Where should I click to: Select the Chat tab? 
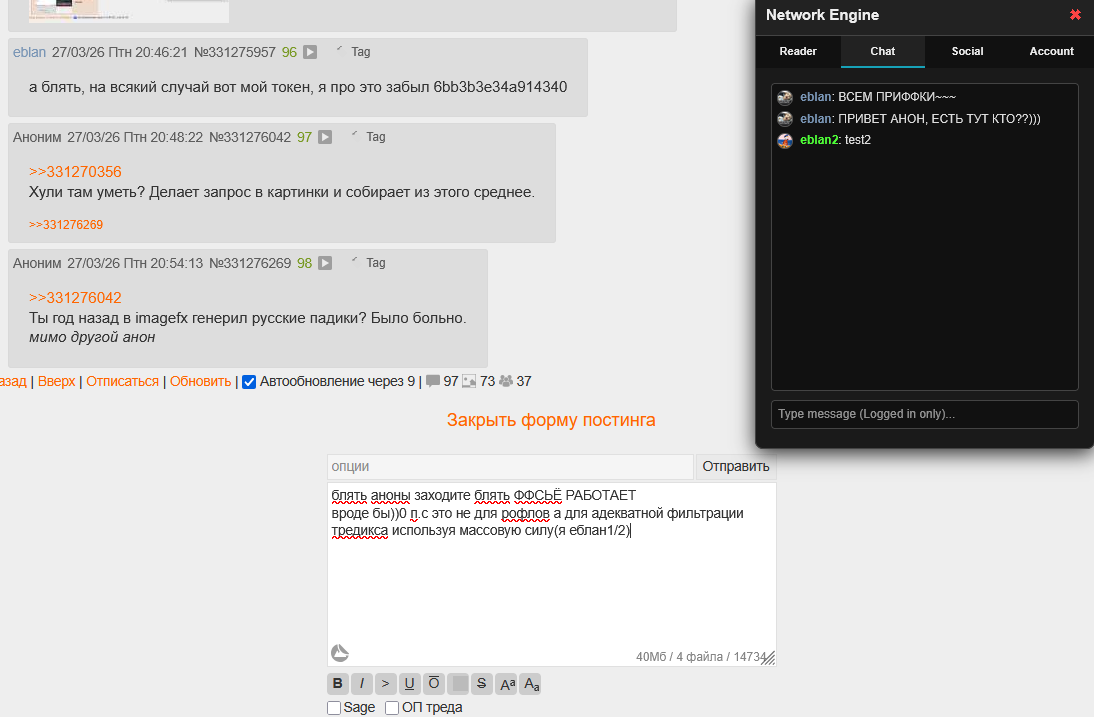883,52
